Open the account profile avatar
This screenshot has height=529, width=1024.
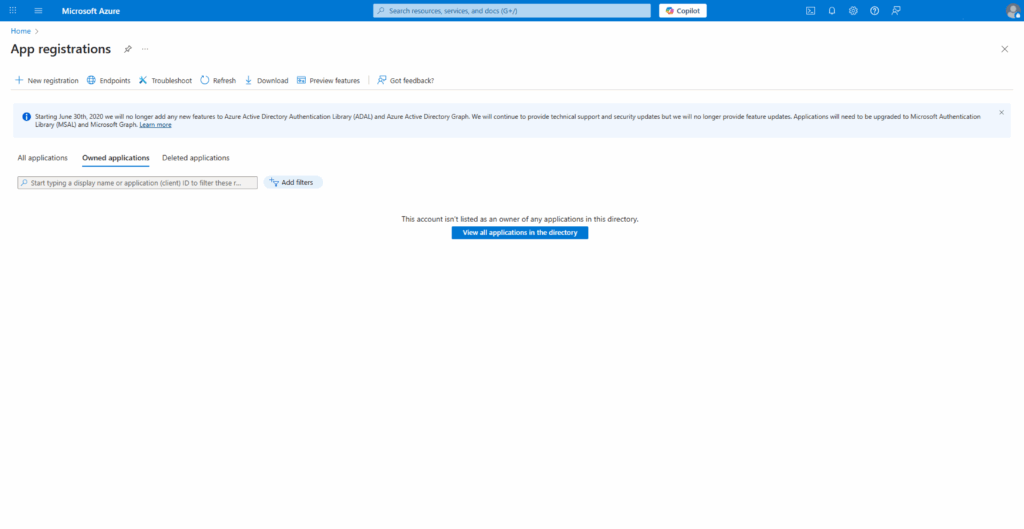point(1012,11)
